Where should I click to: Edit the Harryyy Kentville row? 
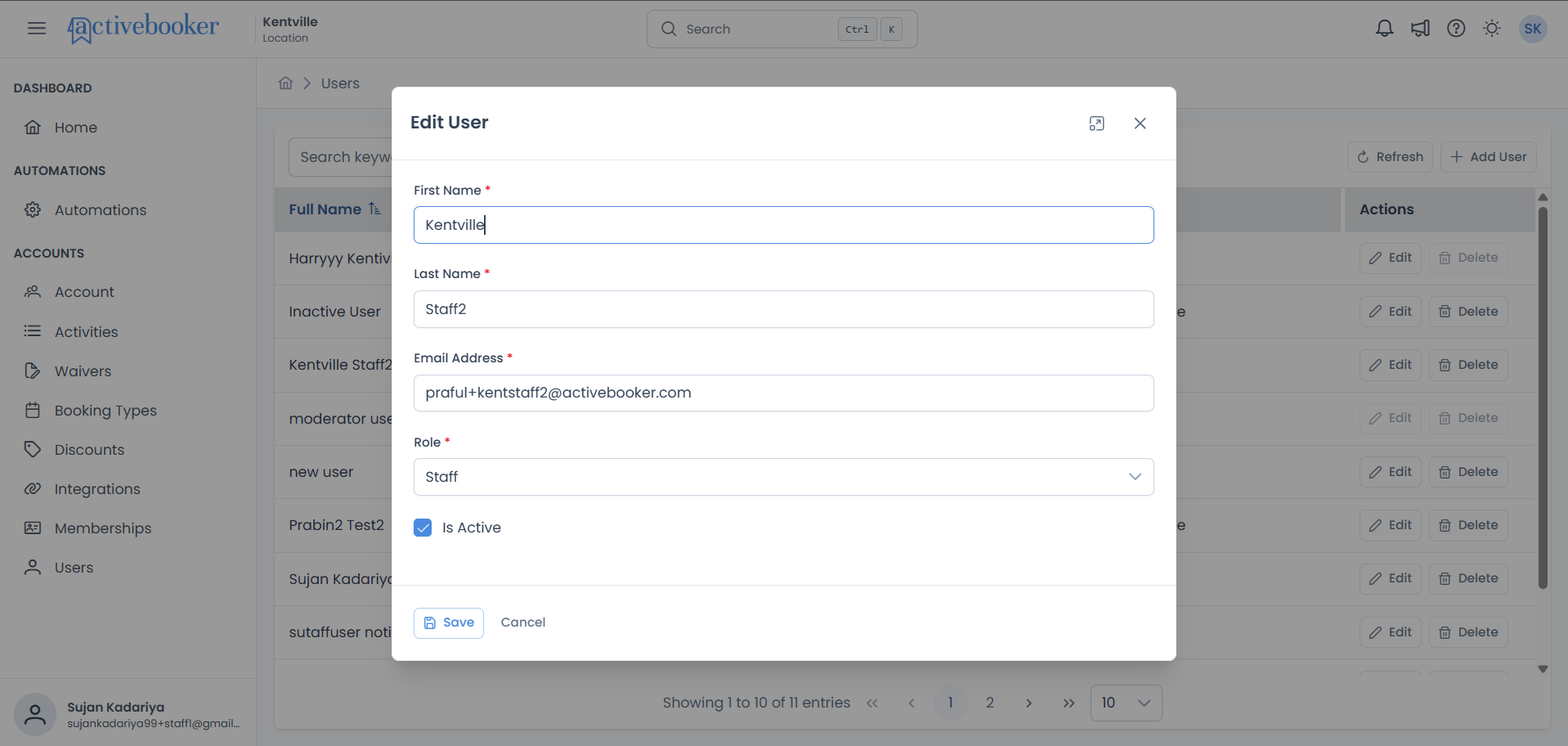pos(1391,258)
